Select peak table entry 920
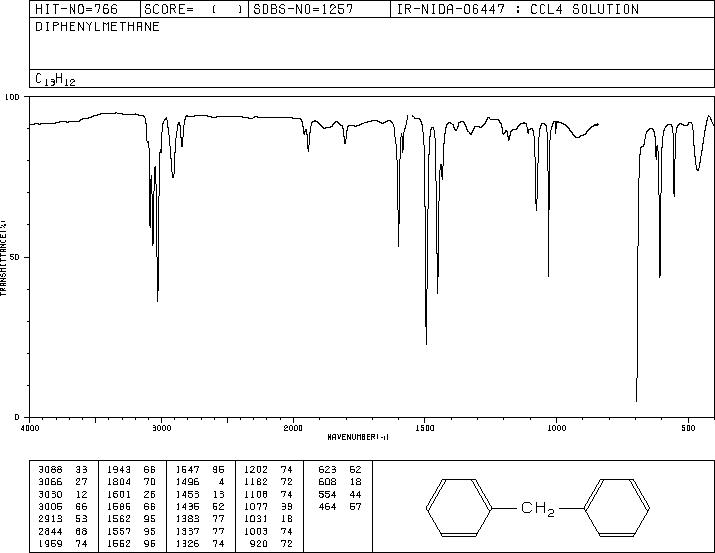The image size is (715, 553). point(271,543)
